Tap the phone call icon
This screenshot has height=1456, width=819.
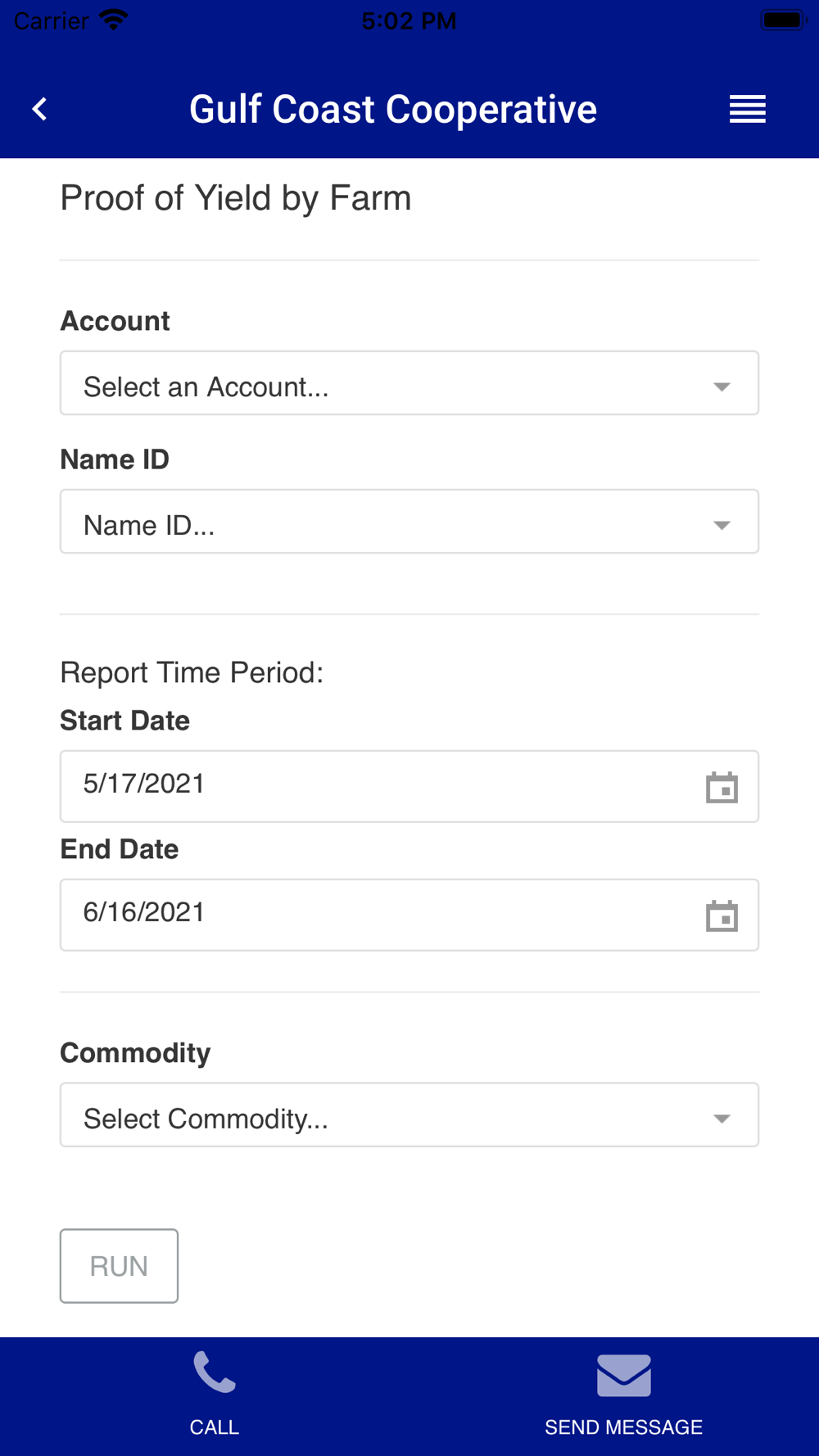(x=215, y=1372)
